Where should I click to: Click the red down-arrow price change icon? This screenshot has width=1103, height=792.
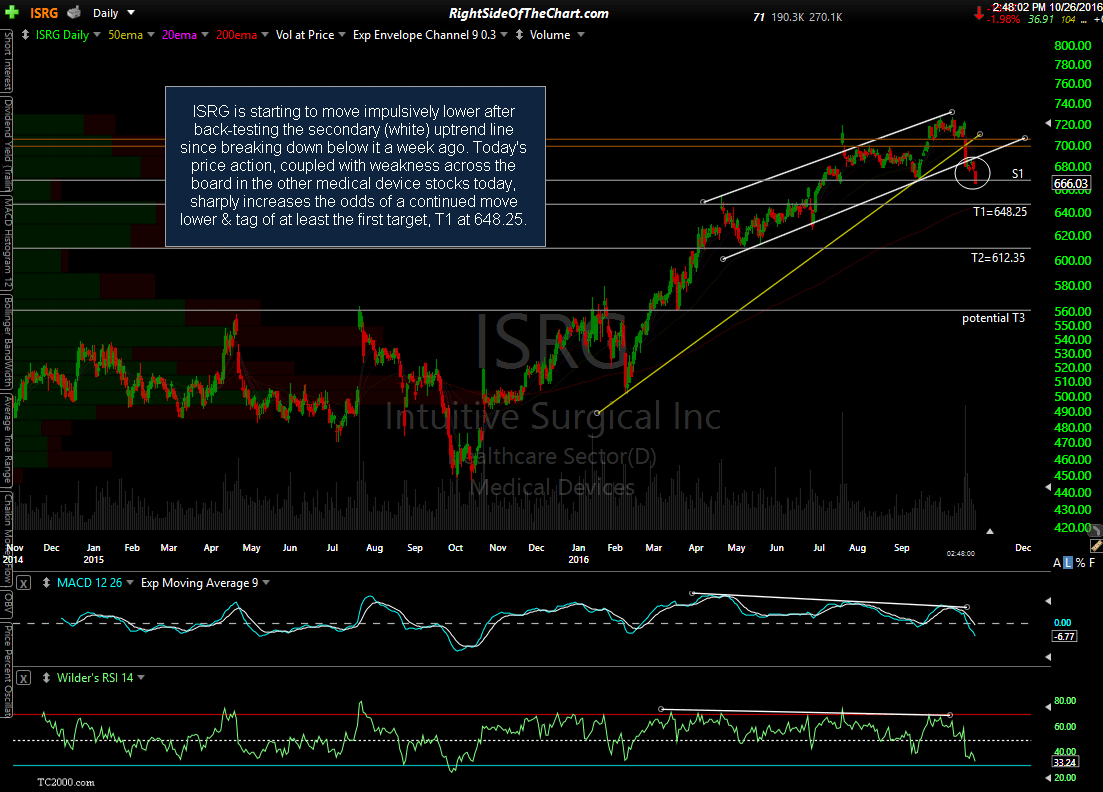tap(978, 13)
